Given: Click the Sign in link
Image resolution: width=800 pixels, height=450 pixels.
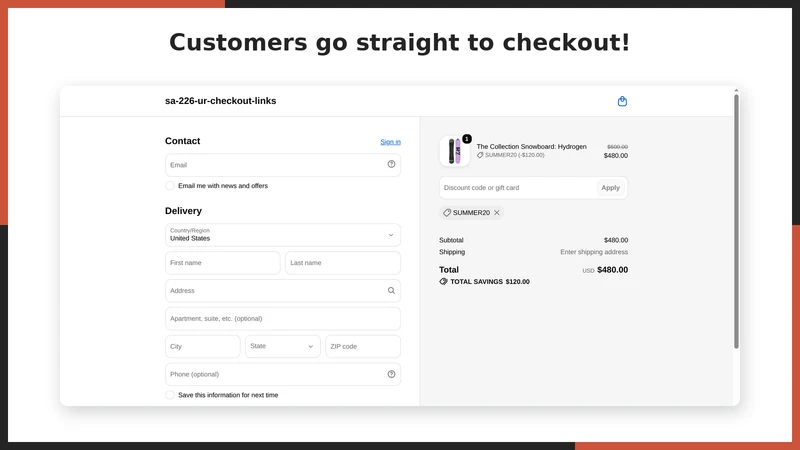Looking at the screenshot, I should coord(390,142).
